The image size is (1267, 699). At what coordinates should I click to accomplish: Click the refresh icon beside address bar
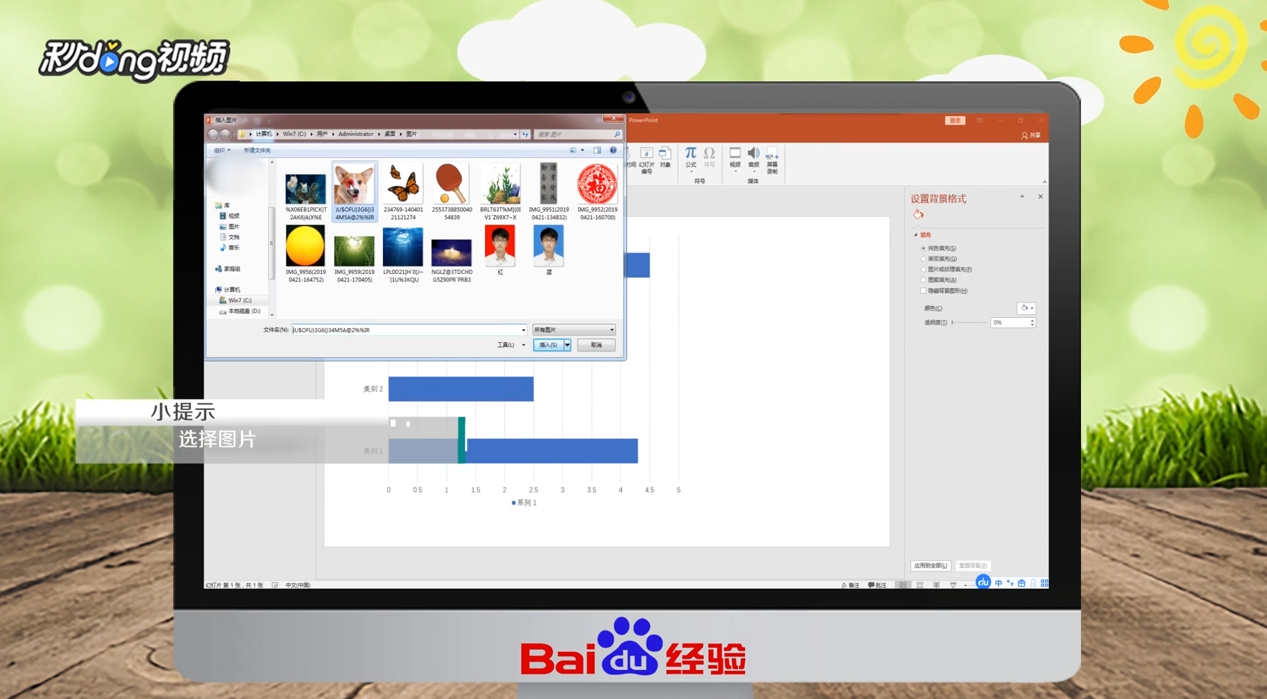(x=525, y=134)
